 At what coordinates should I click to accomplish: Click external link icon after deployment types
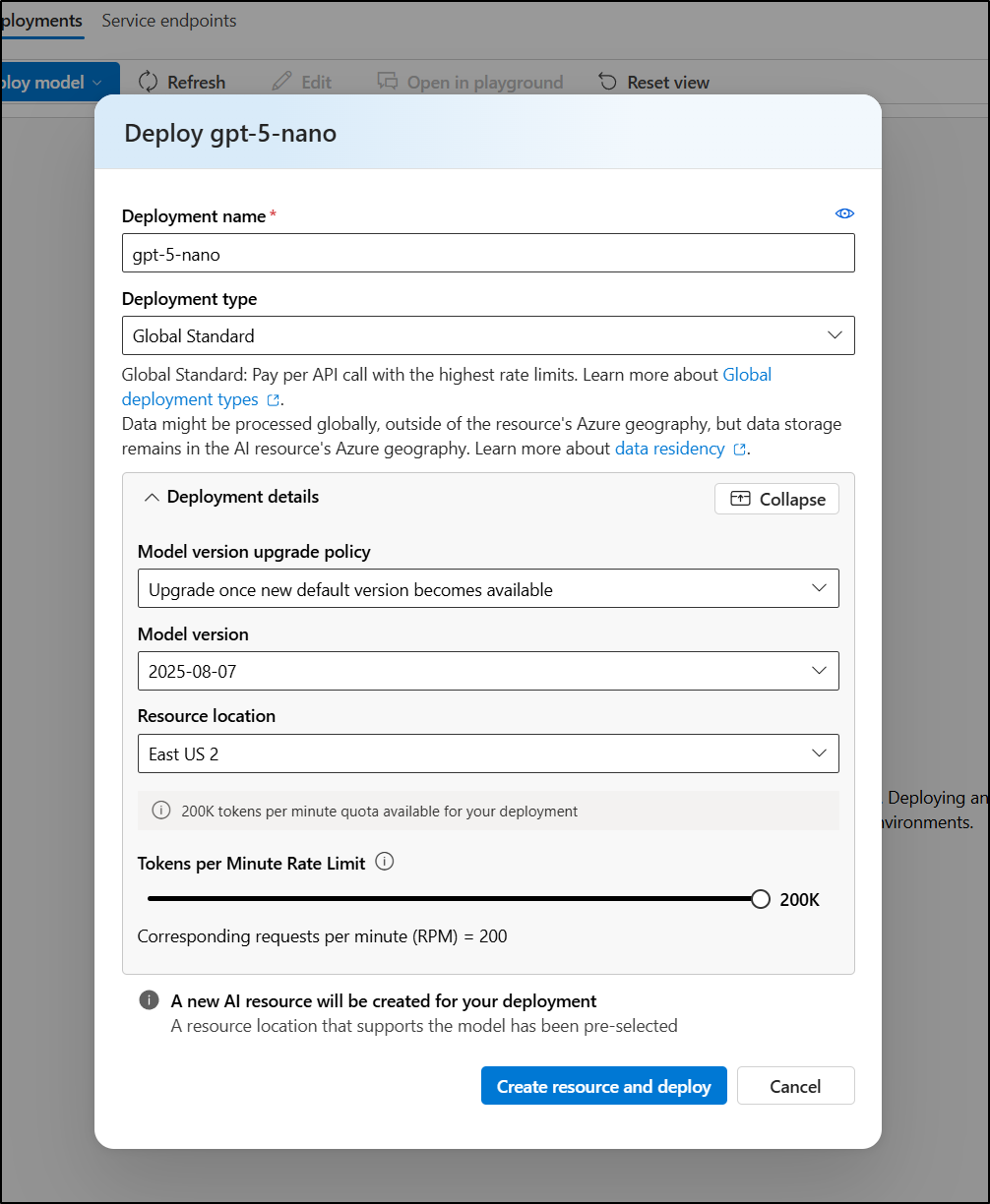[x=274, y=400]
